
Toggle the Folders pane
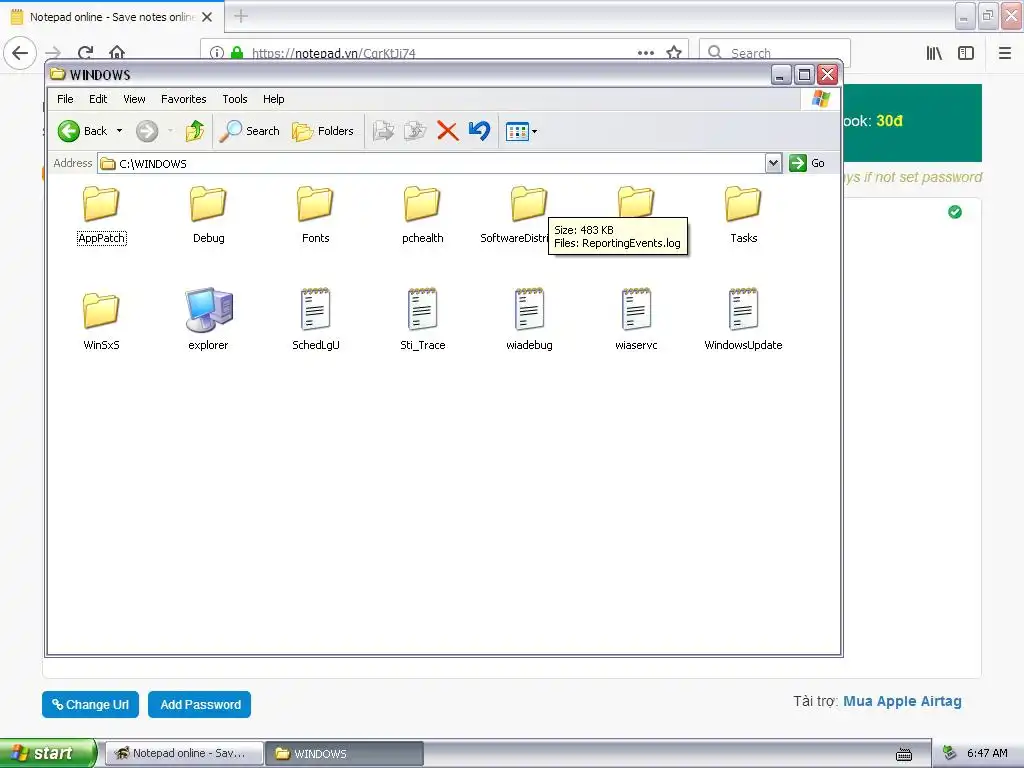point(323,131)
